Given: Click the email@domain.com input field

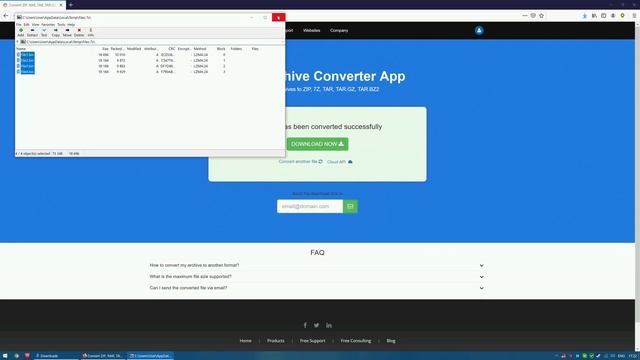Looking at the screenshot, I should pos(310,206).
